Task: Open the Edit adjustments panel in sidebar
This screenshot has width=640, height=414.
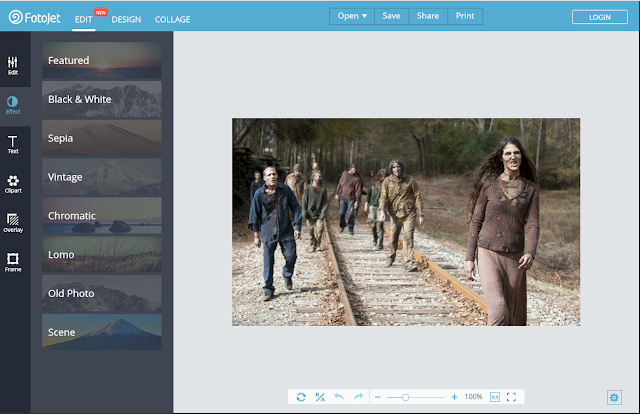Action: click(x=13, y=65)
